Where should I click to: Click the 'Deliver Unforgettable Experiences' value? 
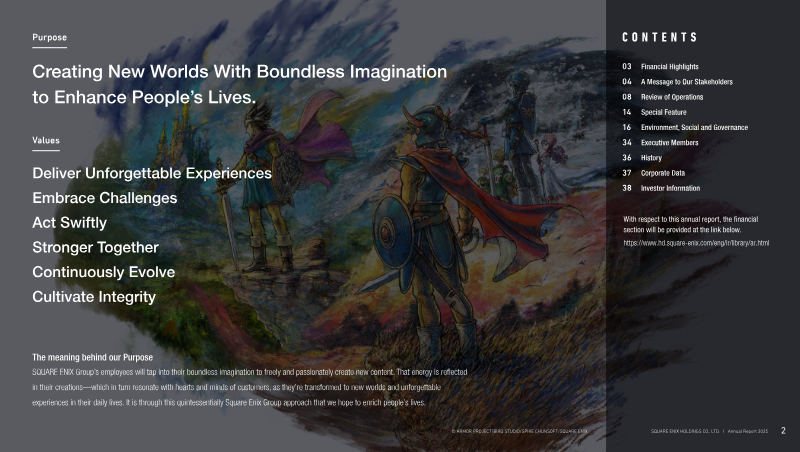pos(152,173)
